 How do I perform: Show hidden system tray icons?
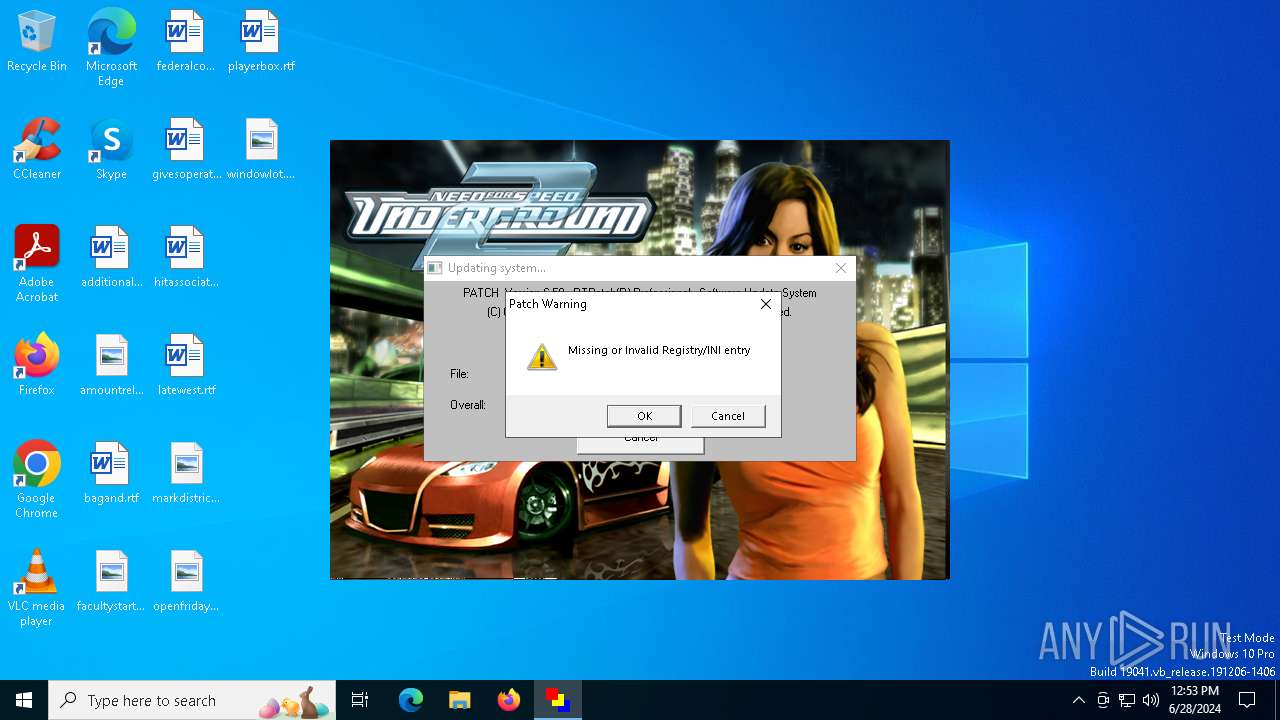tap(1078, 700)
